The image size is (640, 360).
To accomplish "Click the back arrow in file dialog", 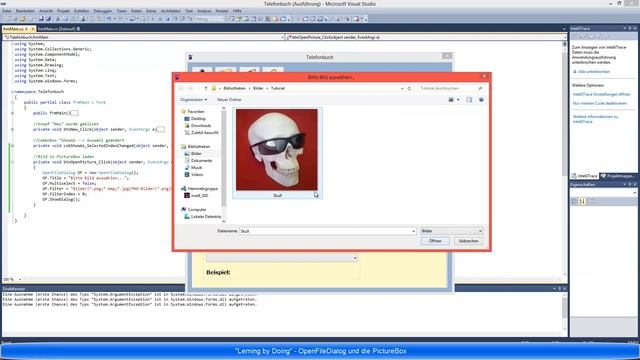I will click(181, 88).
